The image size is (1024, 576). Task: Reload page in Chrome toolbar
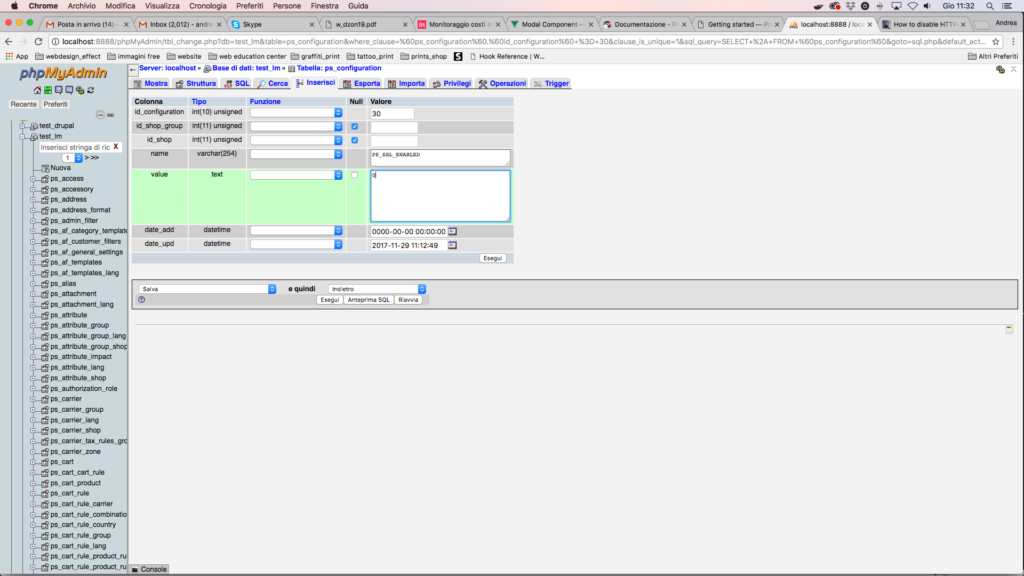38,41
